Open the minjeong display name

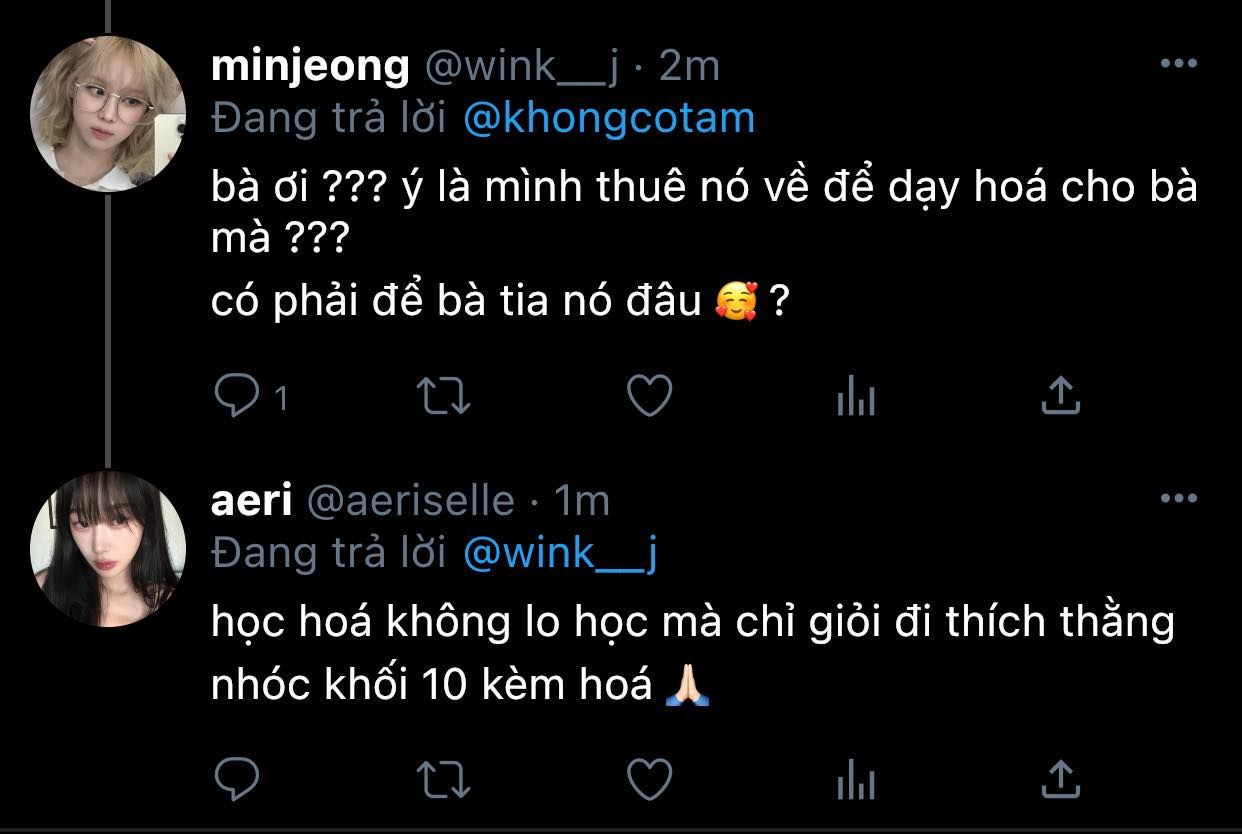tap(310, 66)
